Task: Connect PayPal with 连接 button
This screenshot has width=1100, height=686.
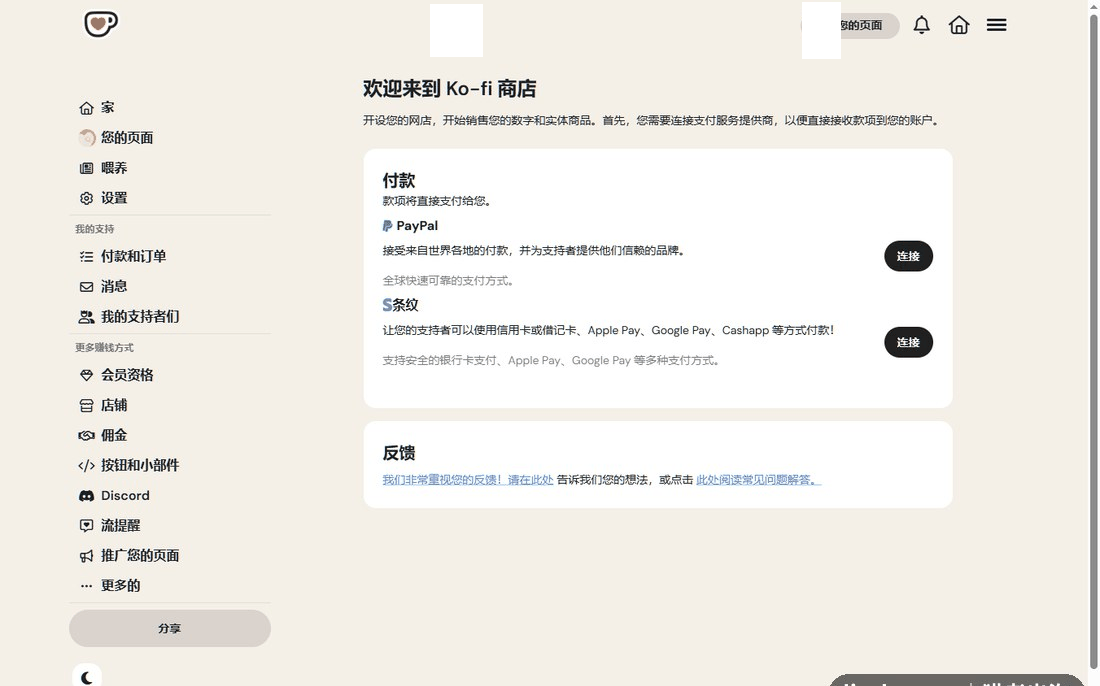Action: (x=908, y=256)
